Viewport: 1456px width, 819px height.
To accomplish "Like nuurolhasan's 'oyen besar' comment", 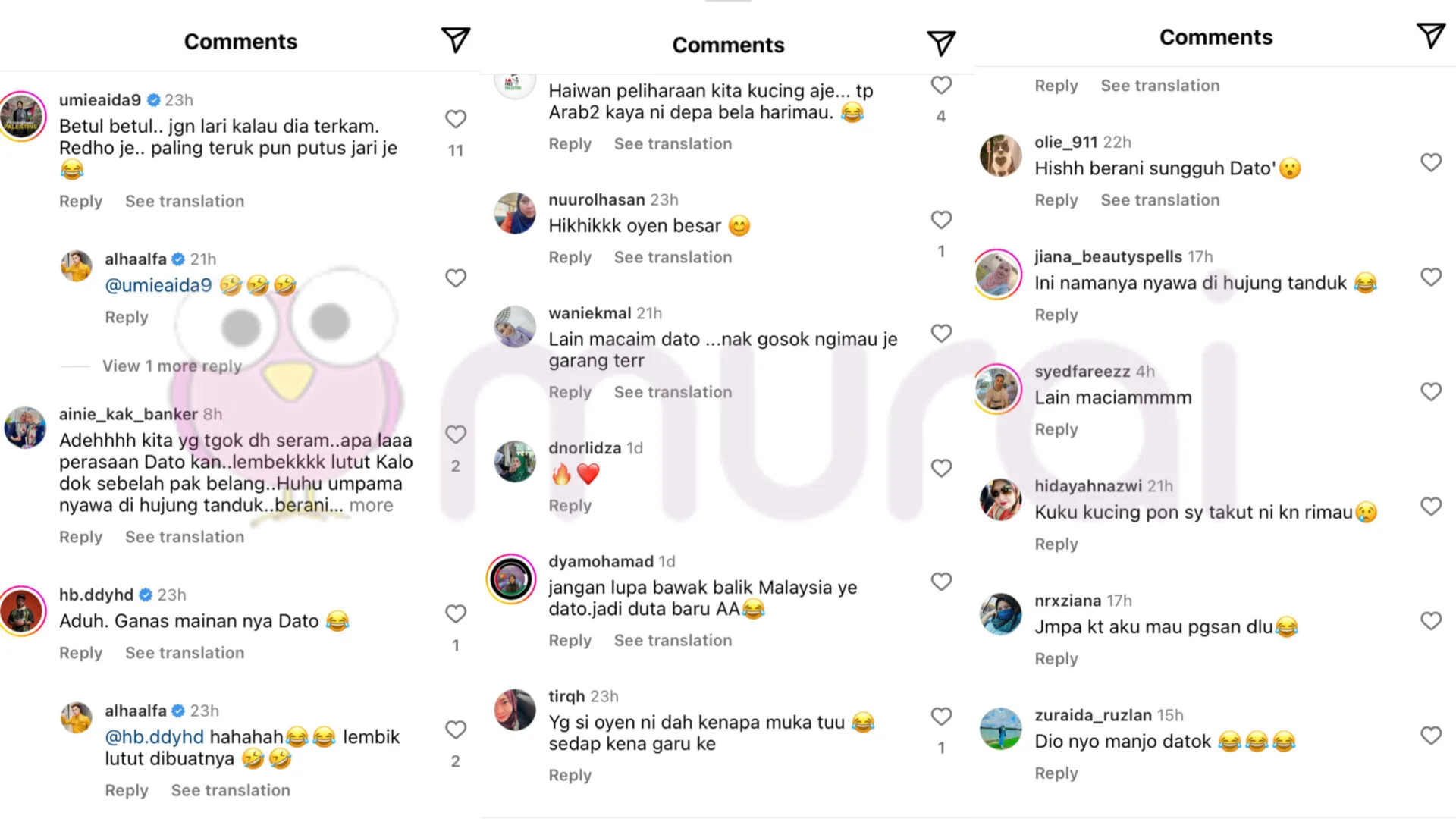I will coord(941,220).
